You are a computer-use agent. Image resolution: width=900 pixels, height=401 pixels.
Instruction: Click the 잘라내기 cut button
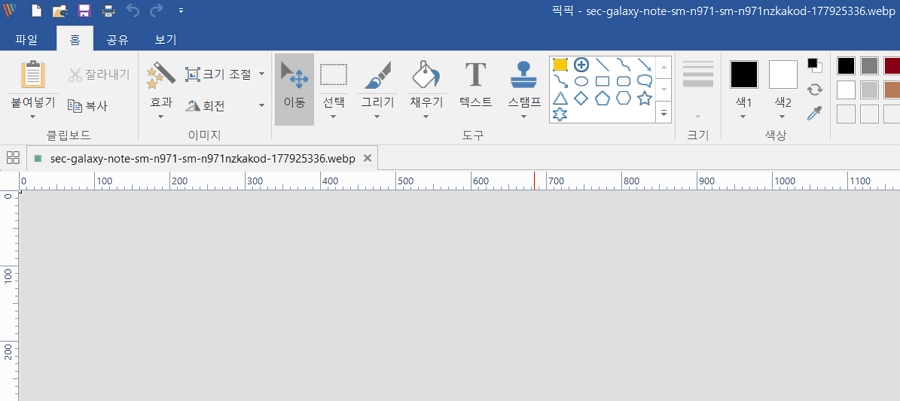tap(99, 75)
